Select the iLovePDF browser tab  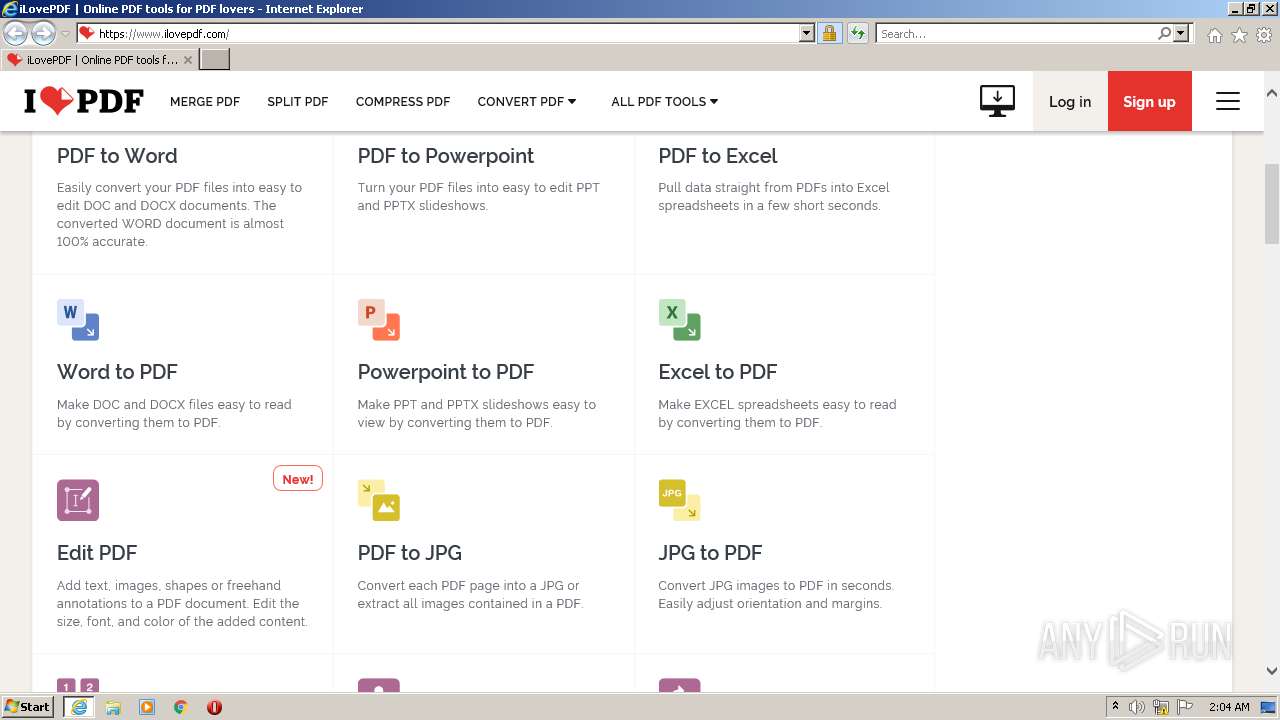(99, 60)
